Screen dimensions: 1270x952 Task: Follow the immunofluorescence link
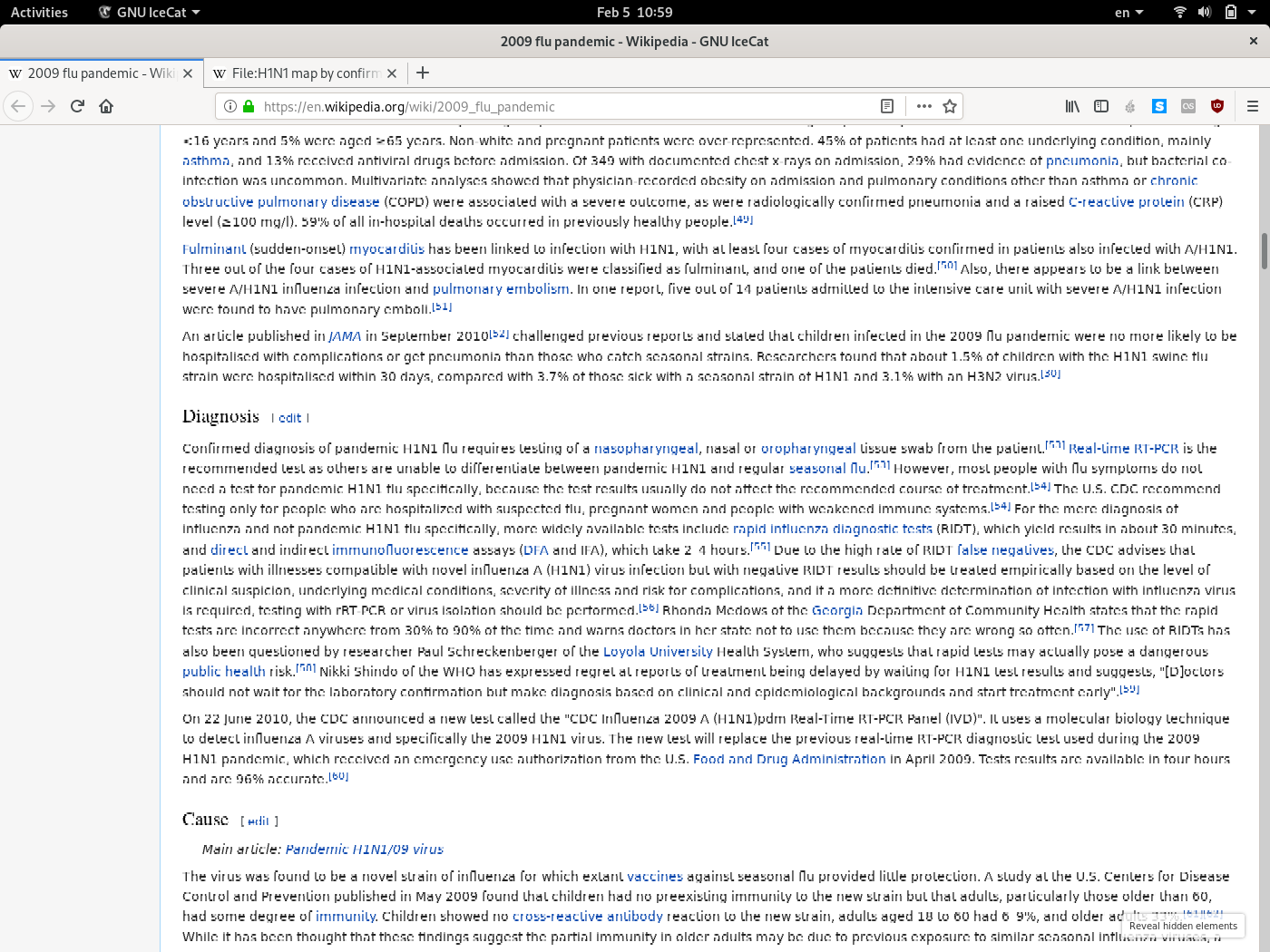pyautogui.click(x=400, y=549)
